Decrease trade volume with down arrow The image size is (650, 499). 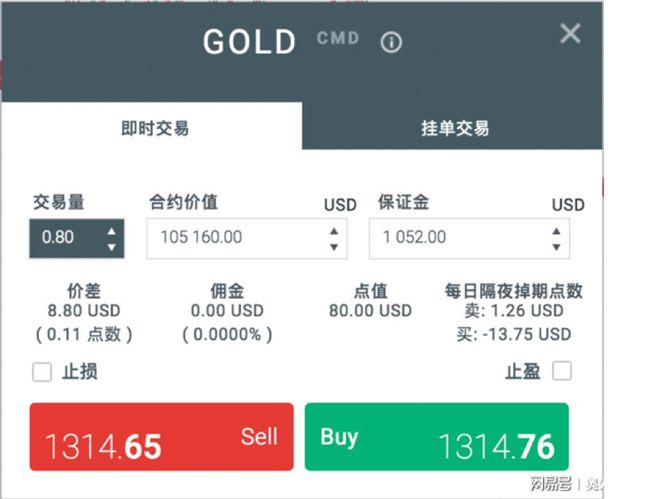(x=111, y=246)
